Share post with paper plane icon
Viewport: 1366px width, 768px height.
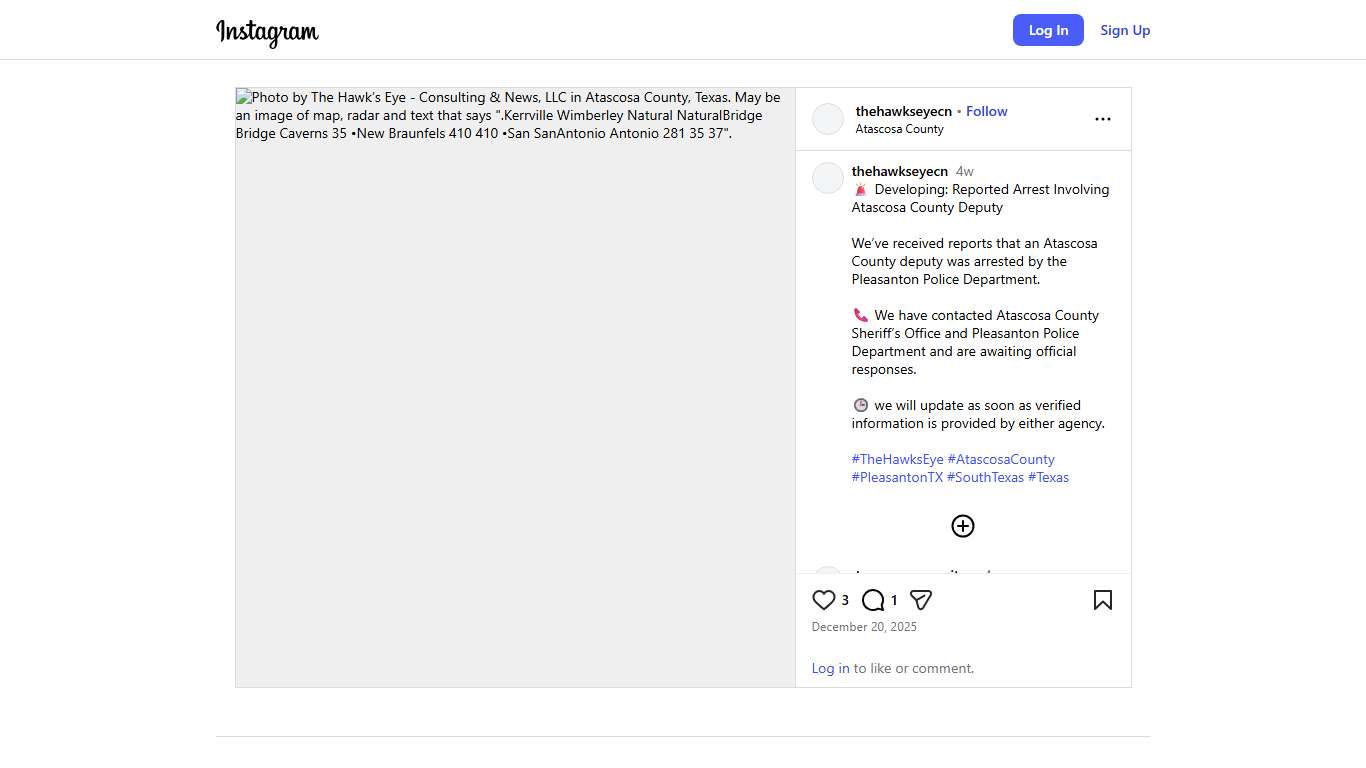(921, 600)
